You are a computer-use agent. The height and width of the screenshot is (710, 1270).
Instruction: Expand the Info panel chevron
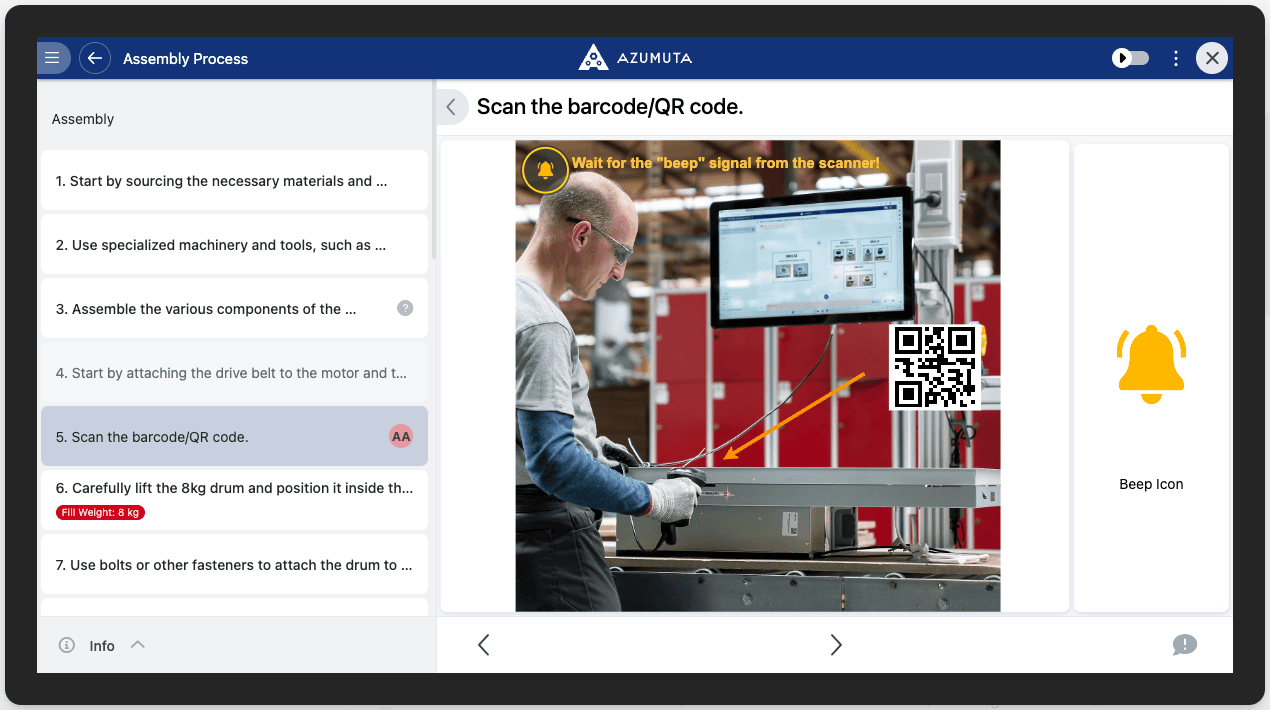(x=138, y=645)
